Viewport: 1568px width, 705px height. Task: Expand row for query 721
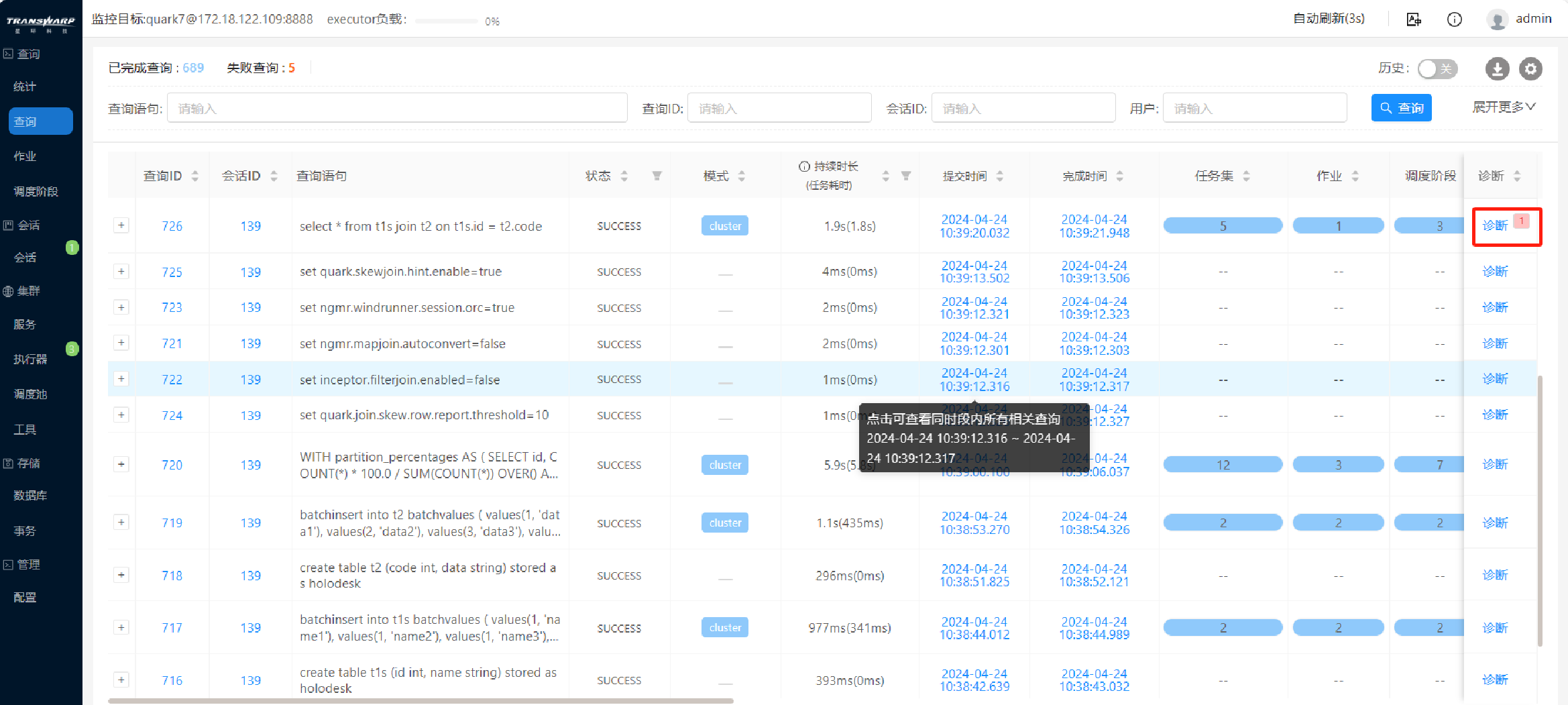tap(121, 343)
